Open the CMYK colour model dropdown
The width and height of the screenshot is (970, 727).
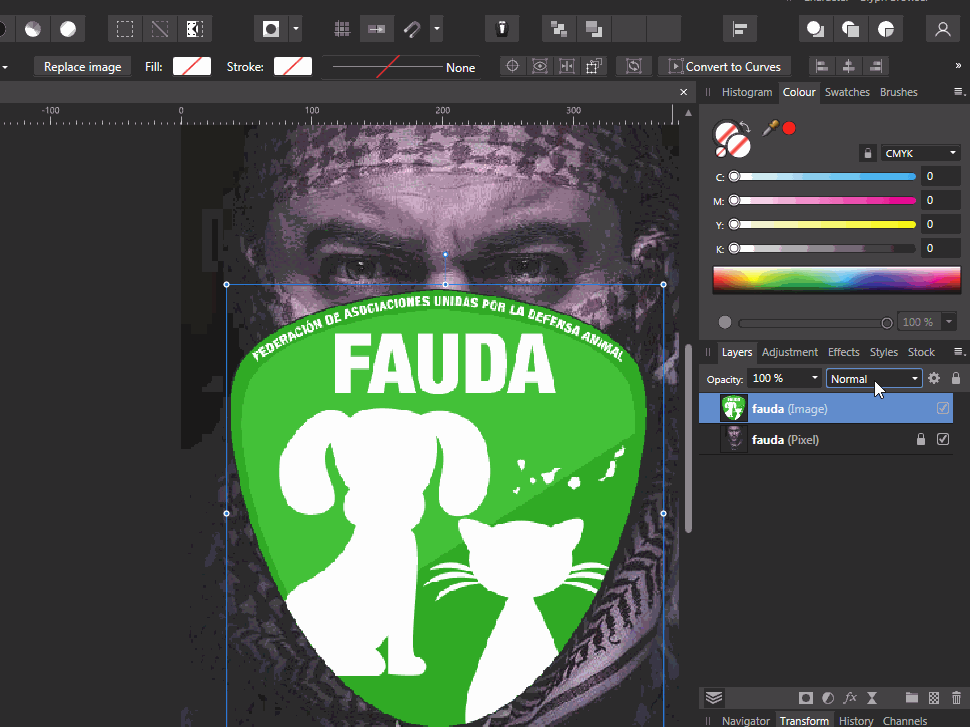(x=921, y=153)
